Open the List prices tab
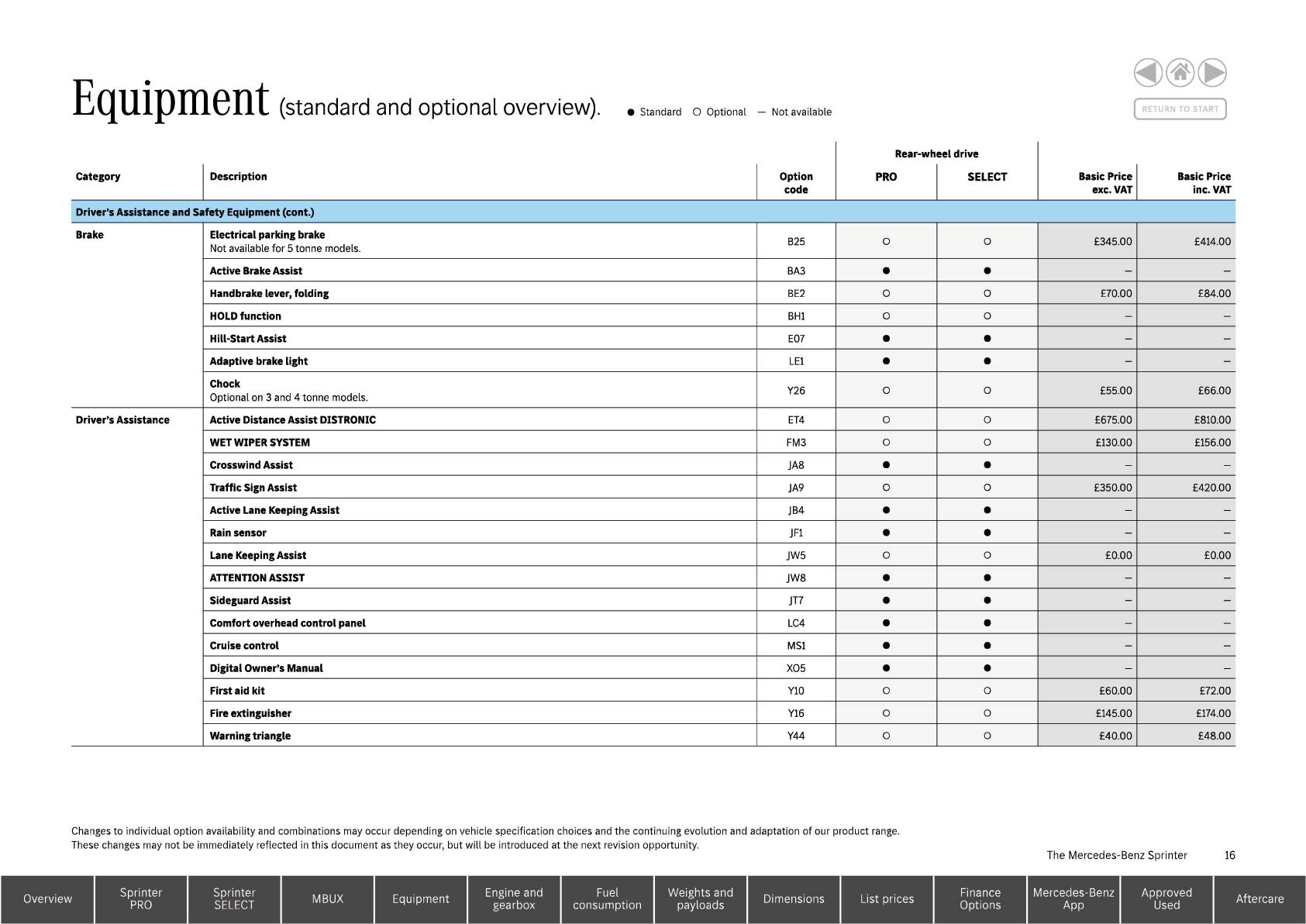This screenshot has height=924, width=1306. pyautogui.click(x=887, y=899)
